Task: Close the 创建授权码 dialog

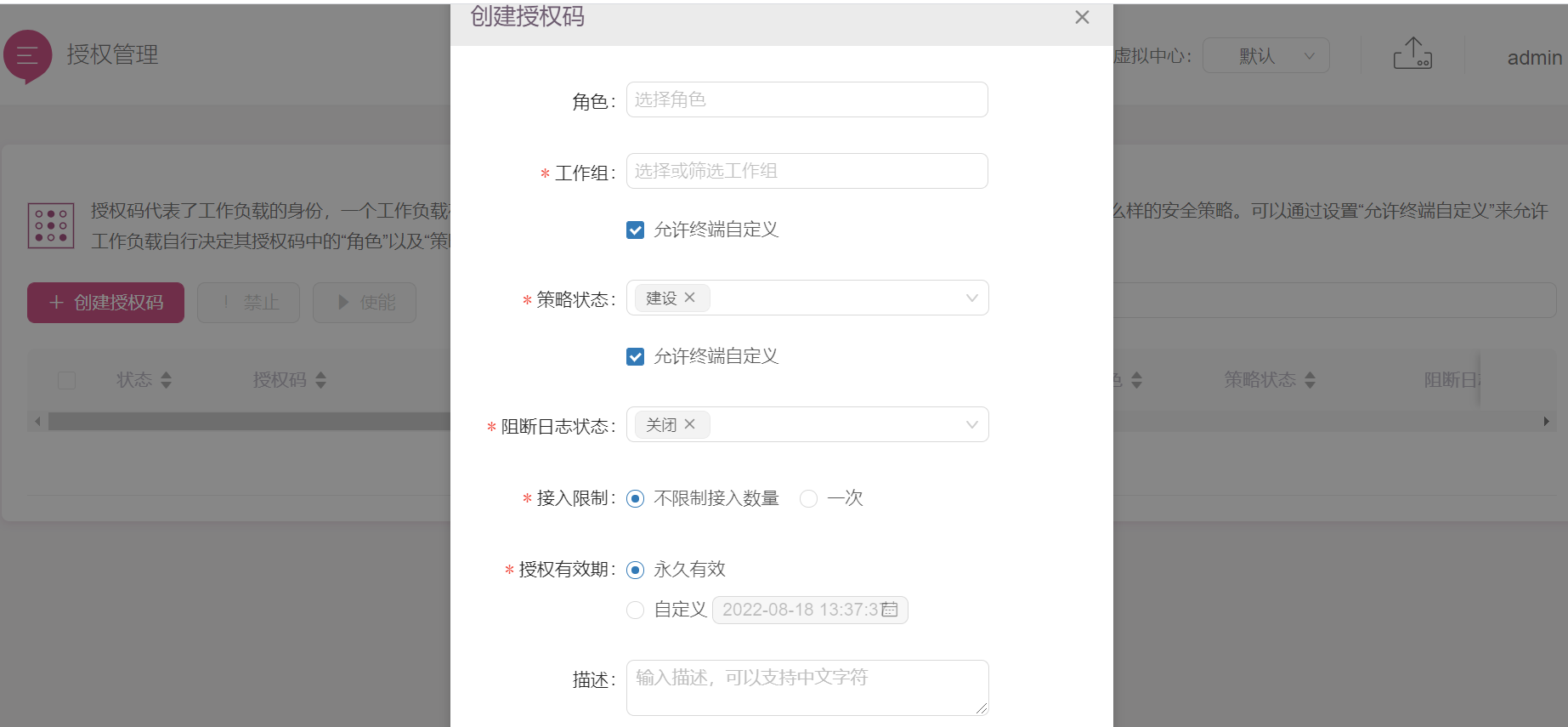Action: click(1082, 17)
